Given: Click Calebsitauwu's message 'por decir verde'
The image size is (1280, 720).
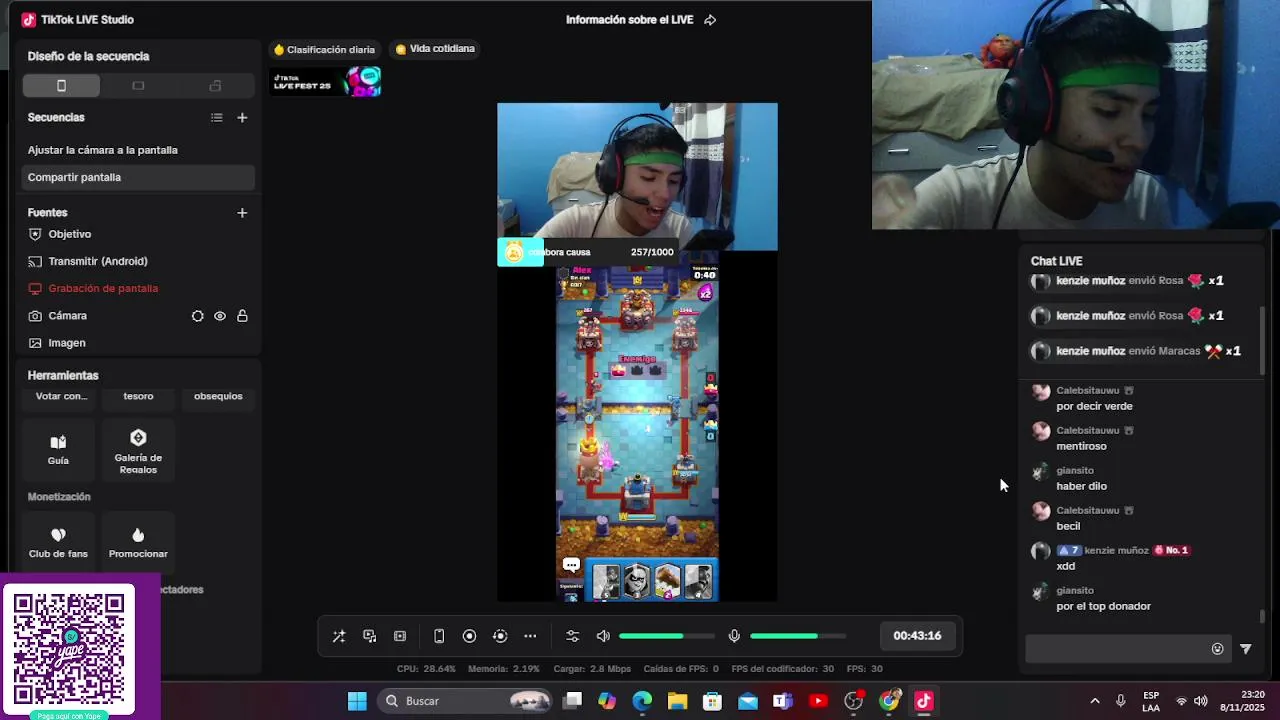Looking at the screenshot, I should [1094, 406].
